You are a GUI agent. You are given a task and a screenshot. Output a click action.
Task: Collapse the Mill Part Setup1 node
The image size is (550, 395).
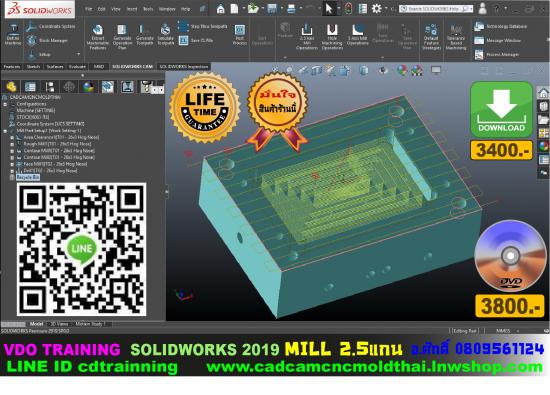click(5, 131)
